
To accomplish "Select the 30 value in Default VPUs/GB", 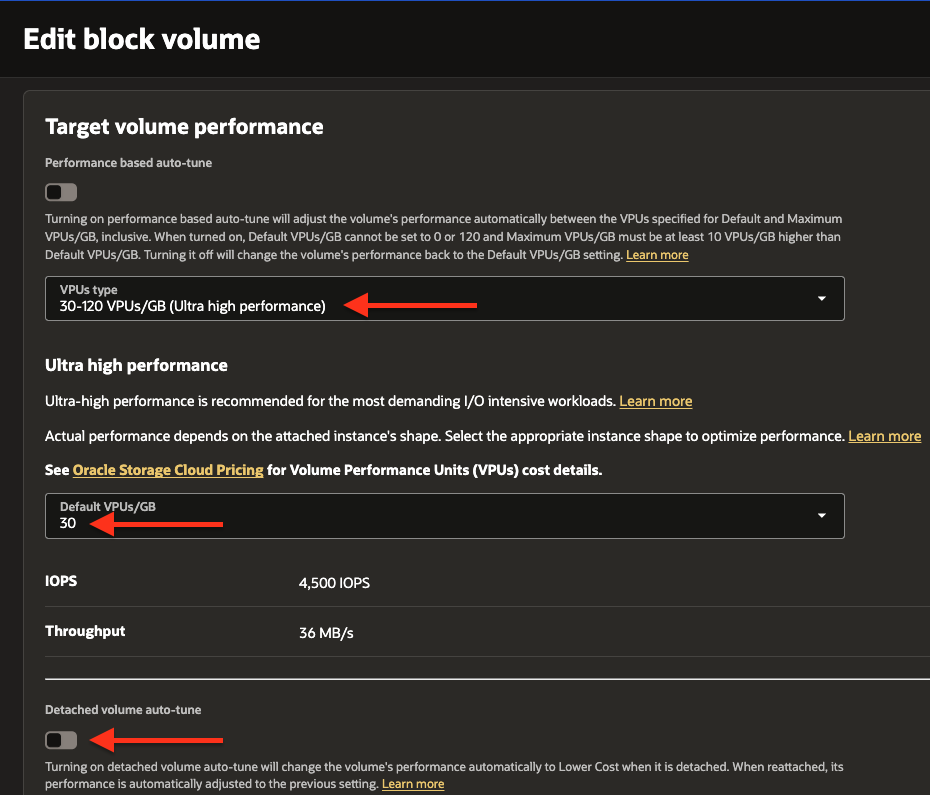I will click(67, 522).
